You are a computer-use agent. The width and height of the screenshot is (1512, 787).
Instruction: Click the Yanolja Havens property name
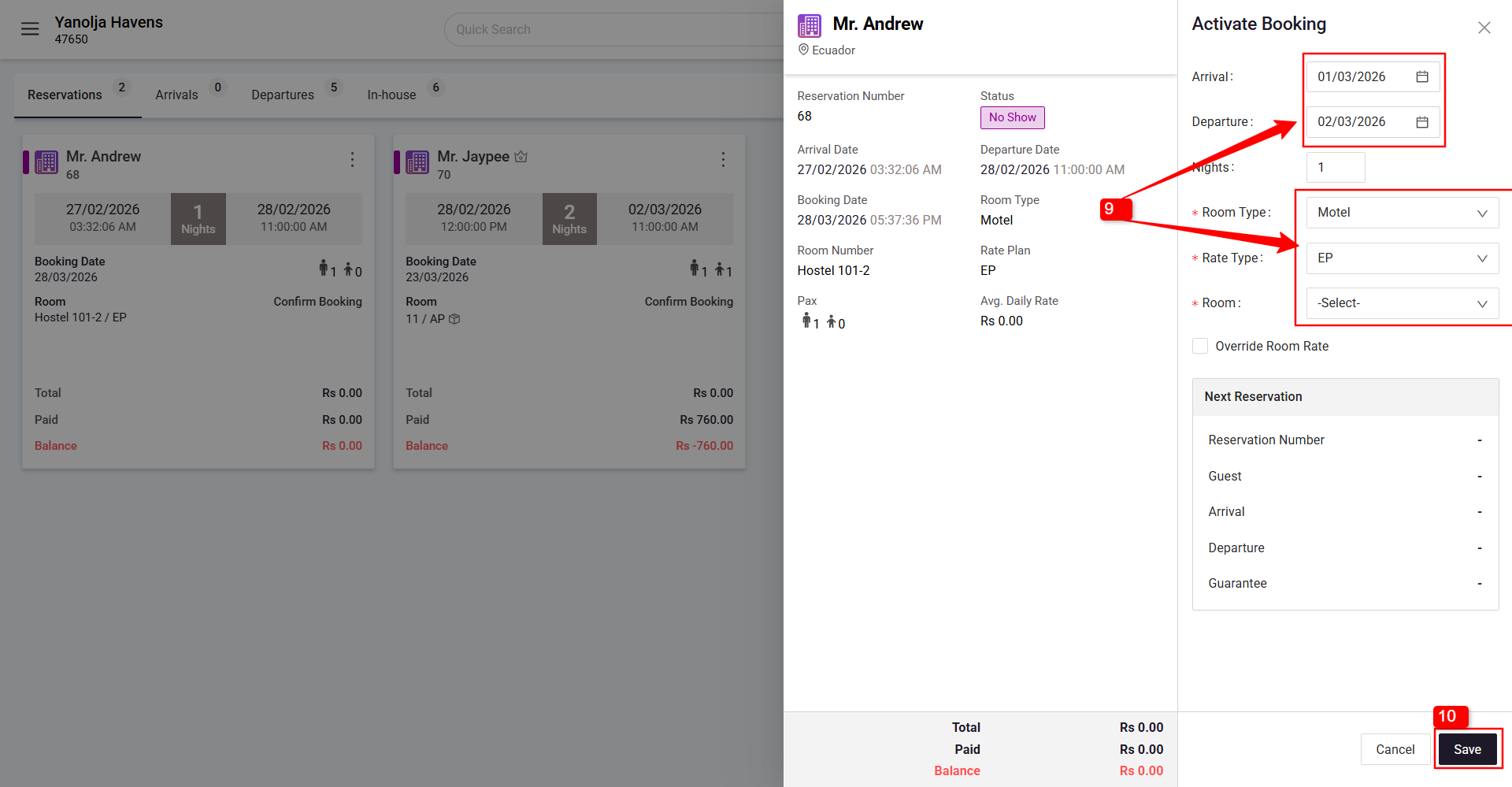(x=109, y=22)
